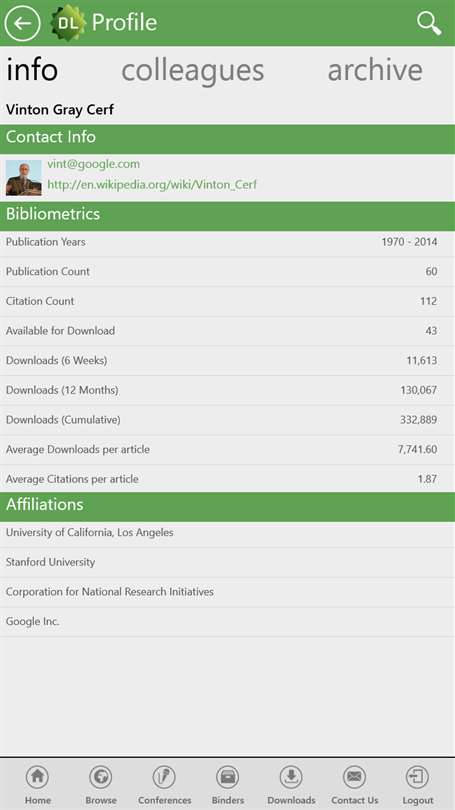This screenshot has width=455, height=810.
Task: Tap the Citation Count row
Action: click(227, 301)
